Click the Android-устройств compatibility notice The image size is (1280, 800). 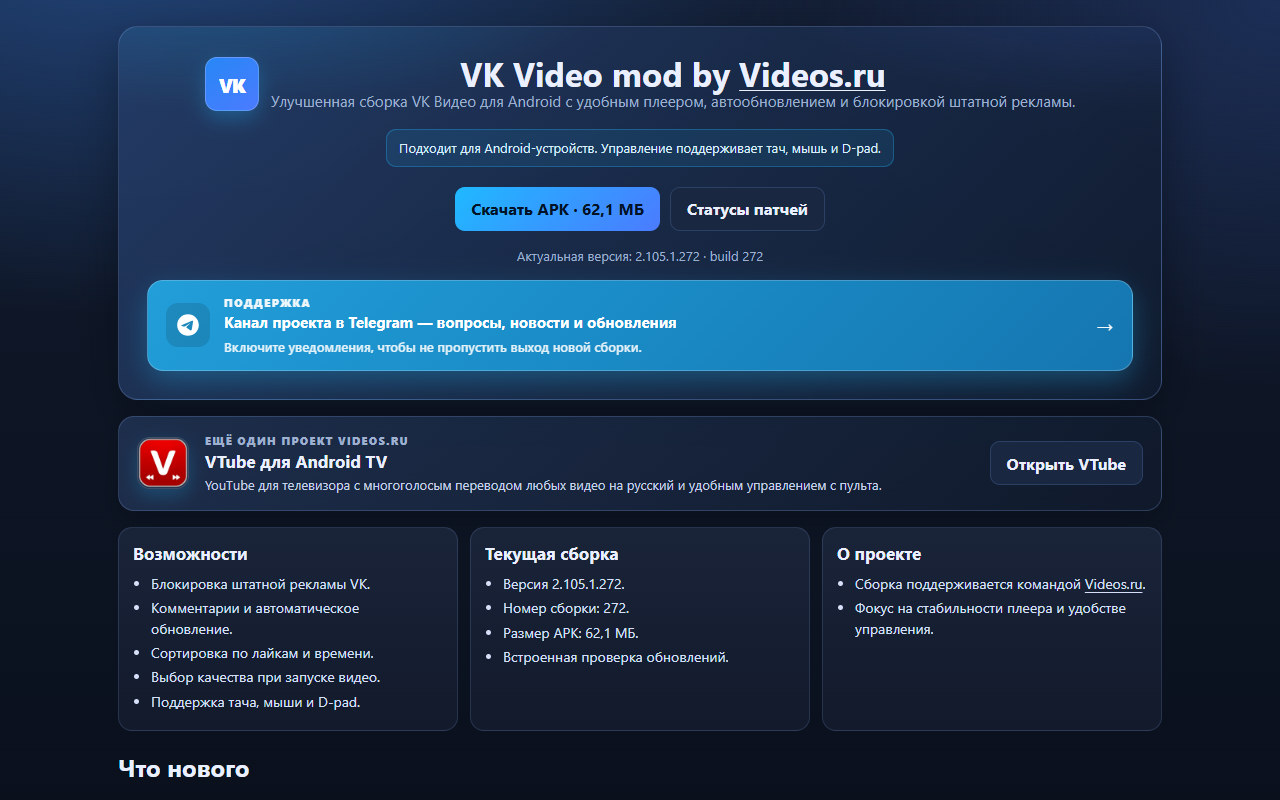pos(640,148)
